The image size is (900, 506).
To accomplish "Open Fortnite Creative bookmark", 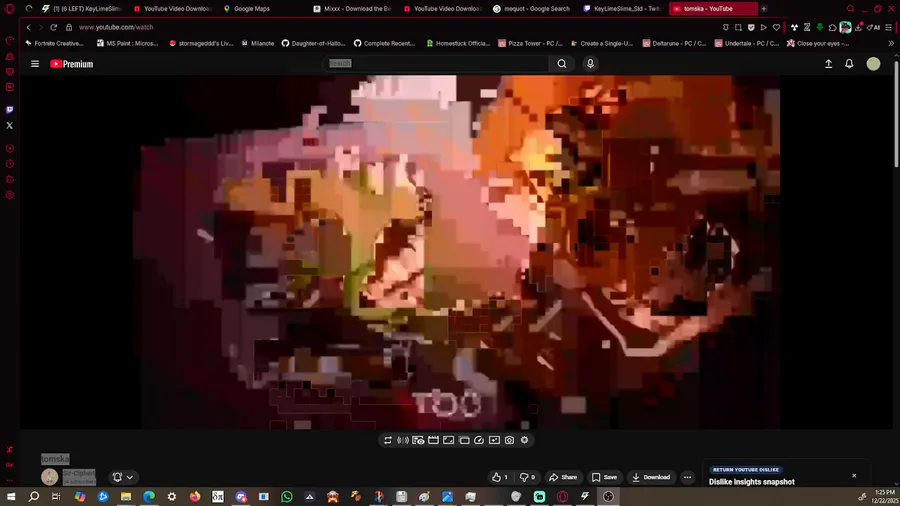I will [x=55, y=43].
